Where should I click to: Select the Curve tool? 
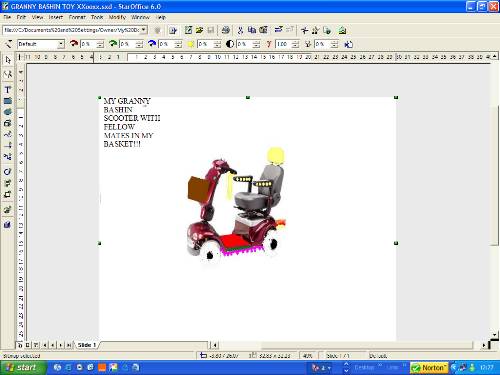click(8, 134)
